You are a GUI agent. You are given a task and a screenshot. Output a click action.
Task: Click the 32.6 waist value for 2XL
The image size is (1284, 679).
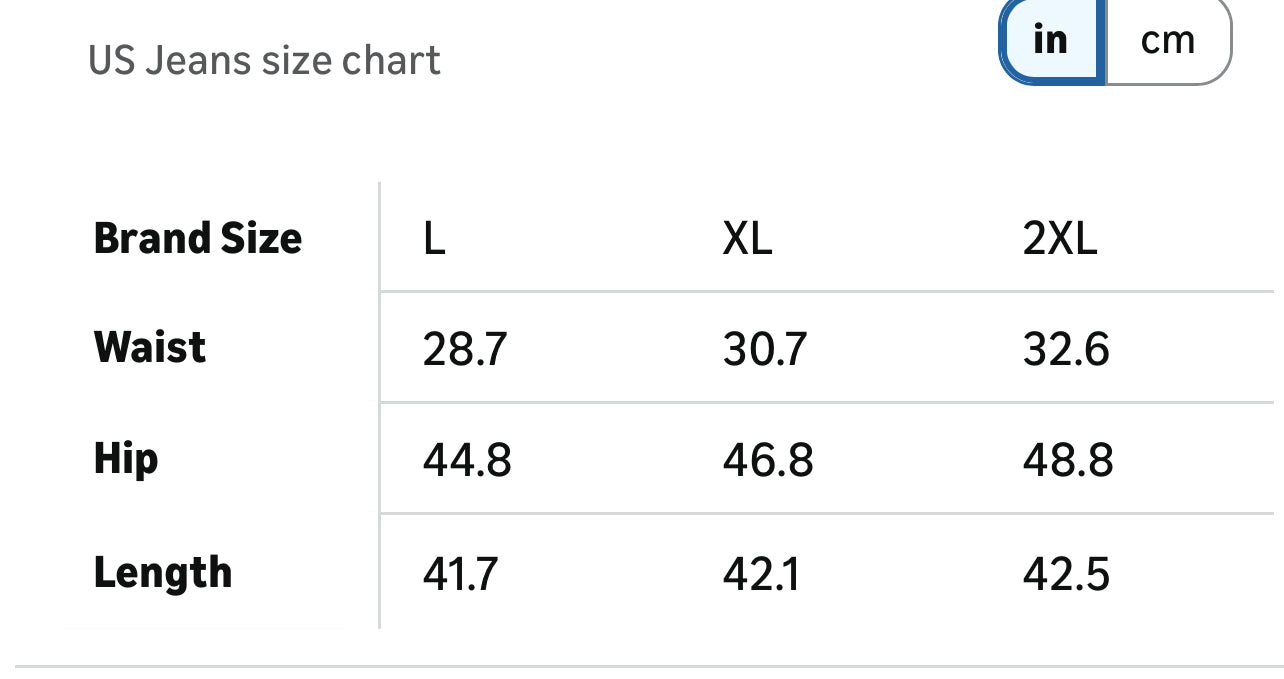[x=1066, y=350]
